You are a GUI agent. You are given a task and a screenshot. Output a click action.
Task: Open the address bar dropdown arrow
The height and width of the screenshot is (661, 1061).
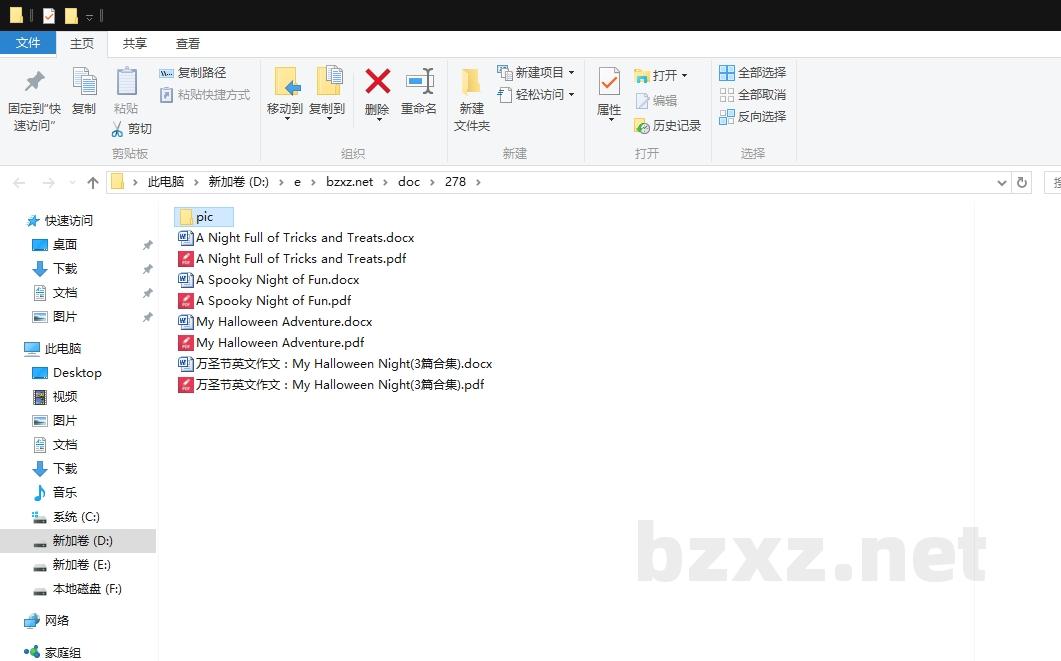1002,181
